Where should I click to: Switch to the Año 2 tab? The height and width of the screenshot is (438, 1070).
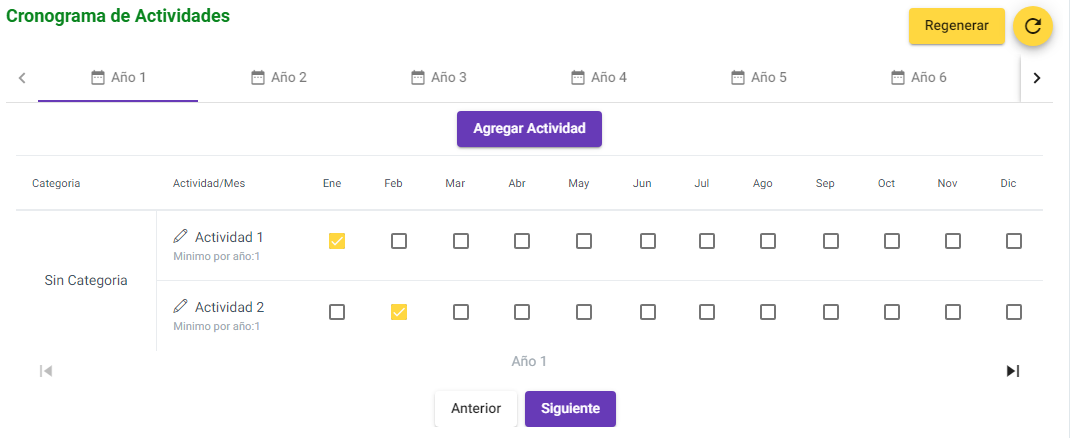coord(278,78)
